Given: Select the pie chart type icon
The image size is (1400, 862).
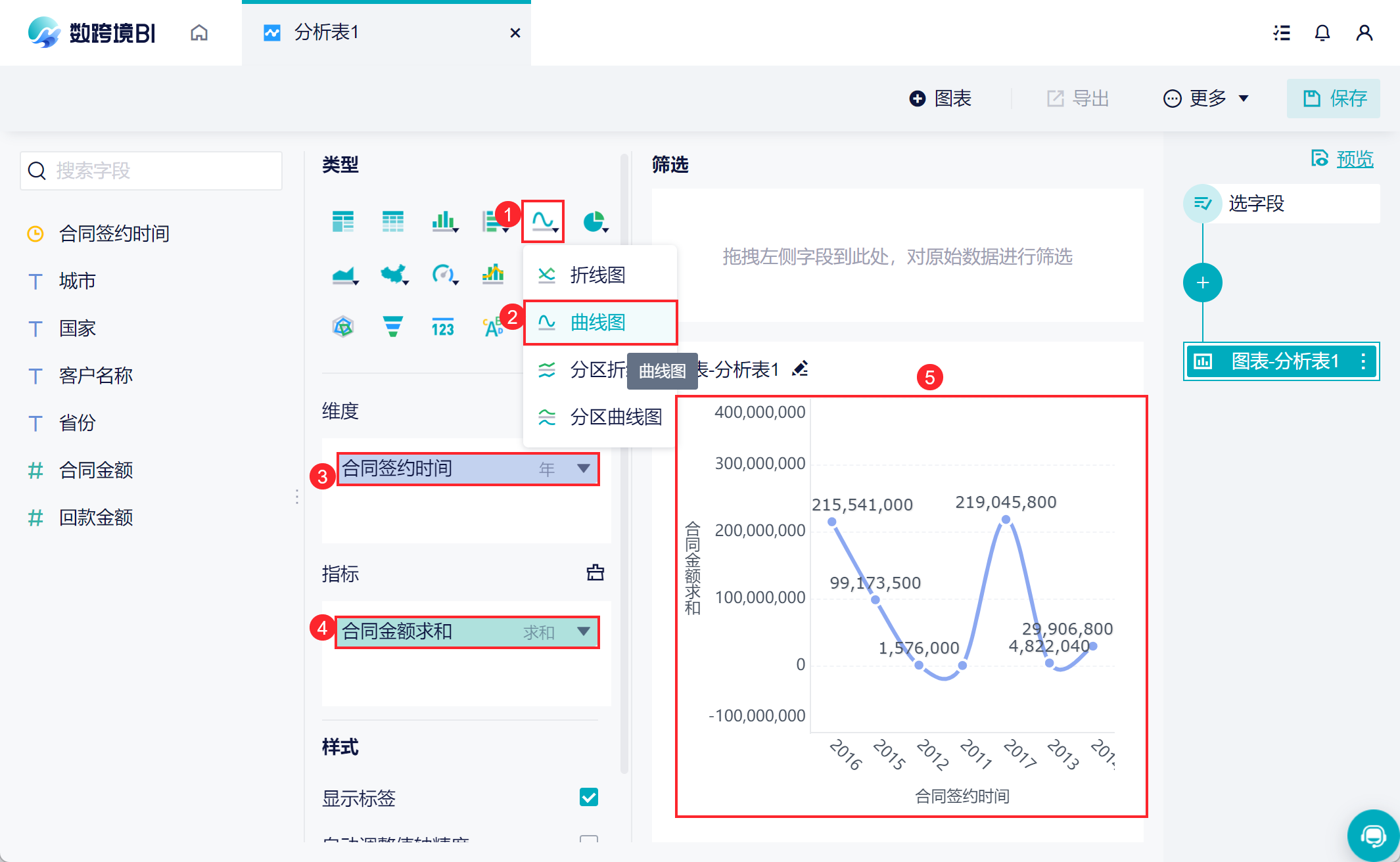Looking at the screenshot, I should tap(594, 222).
